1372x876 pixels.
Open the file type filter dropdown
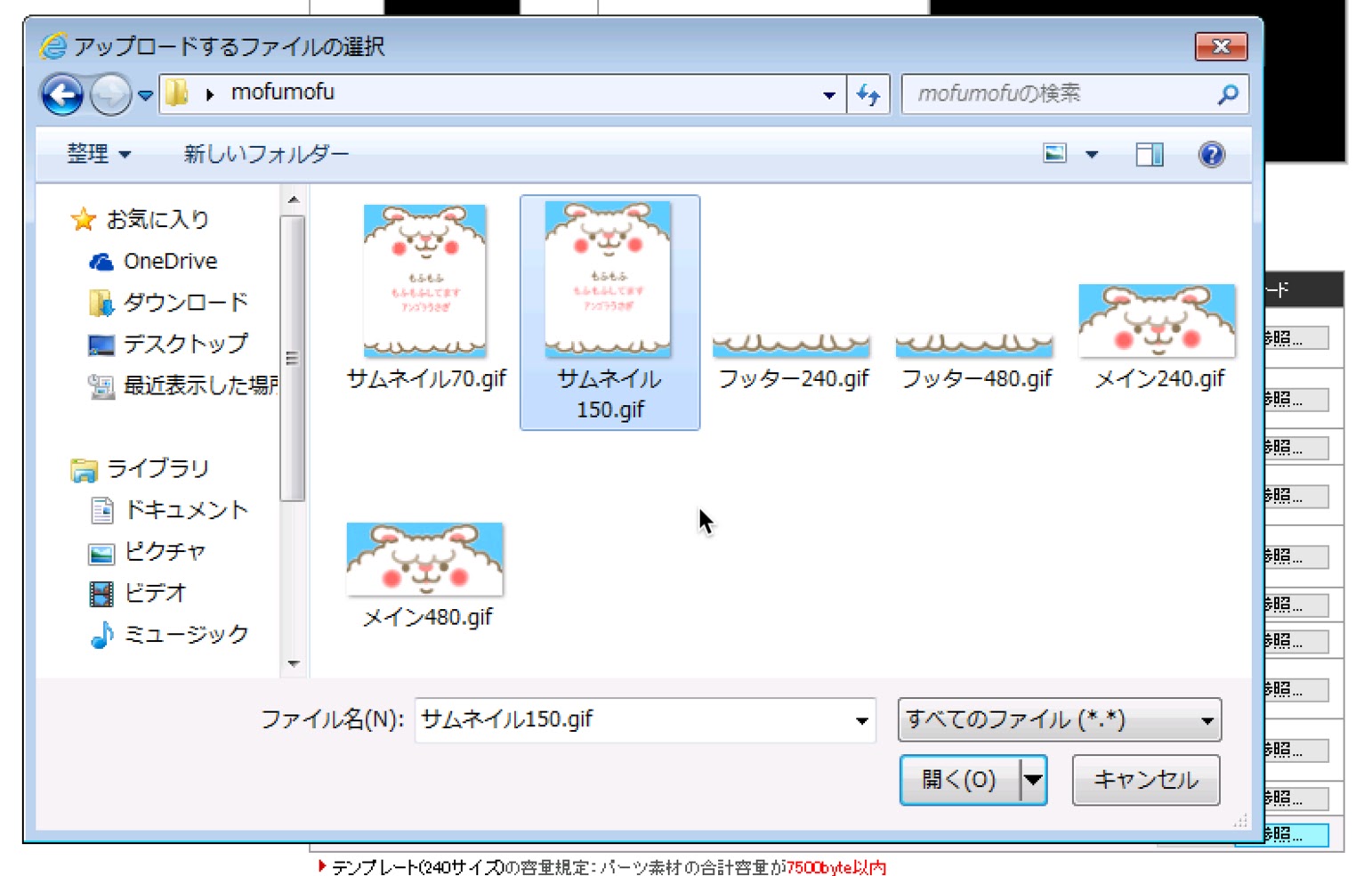tap(1059, 720)
